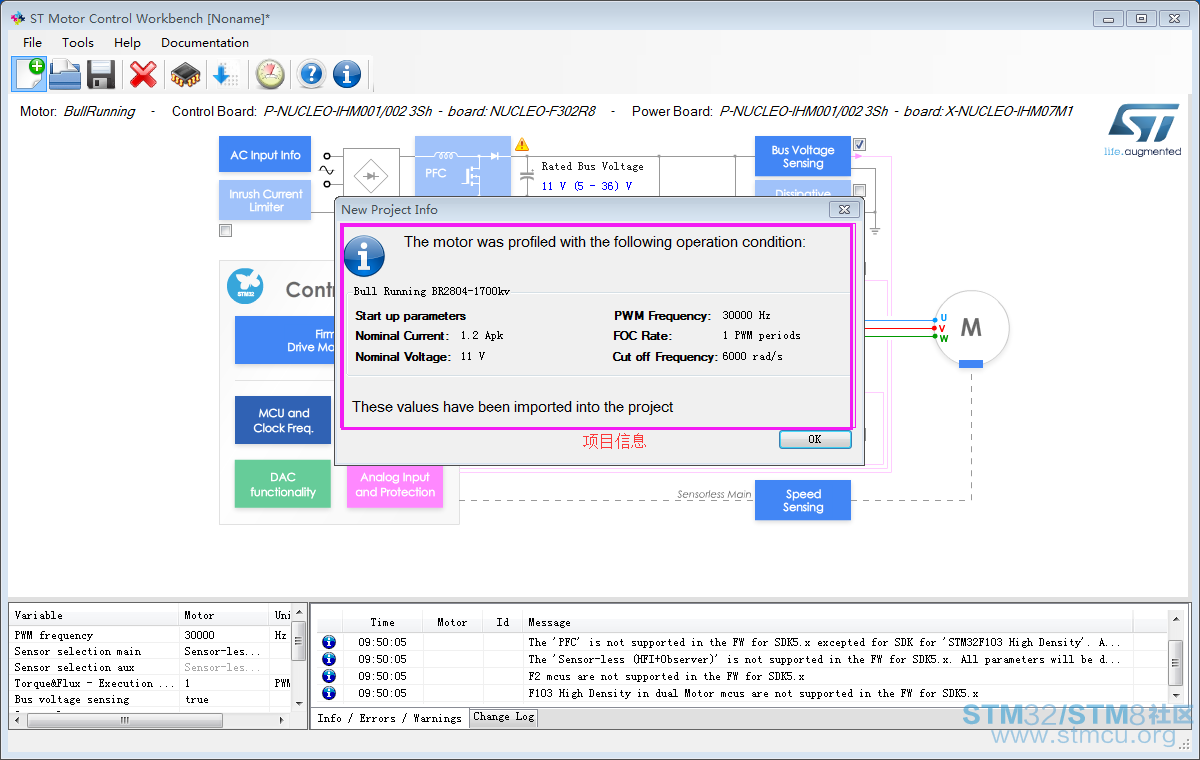Click the blue About info toolbar icon
The image size is (1200, 760).
pos(347,74)
